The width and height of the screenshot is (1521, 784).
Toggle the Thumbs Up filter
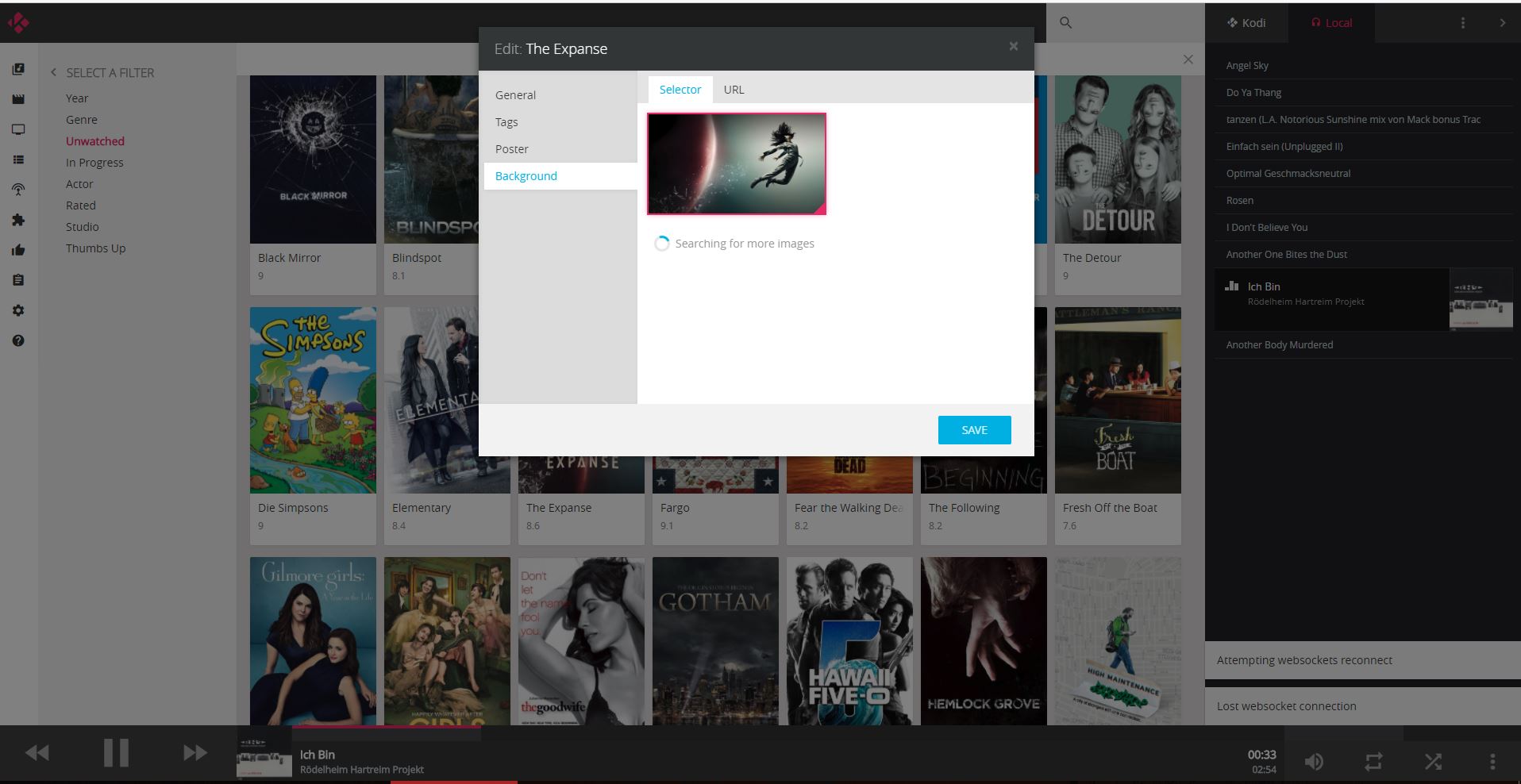[96, 248]
